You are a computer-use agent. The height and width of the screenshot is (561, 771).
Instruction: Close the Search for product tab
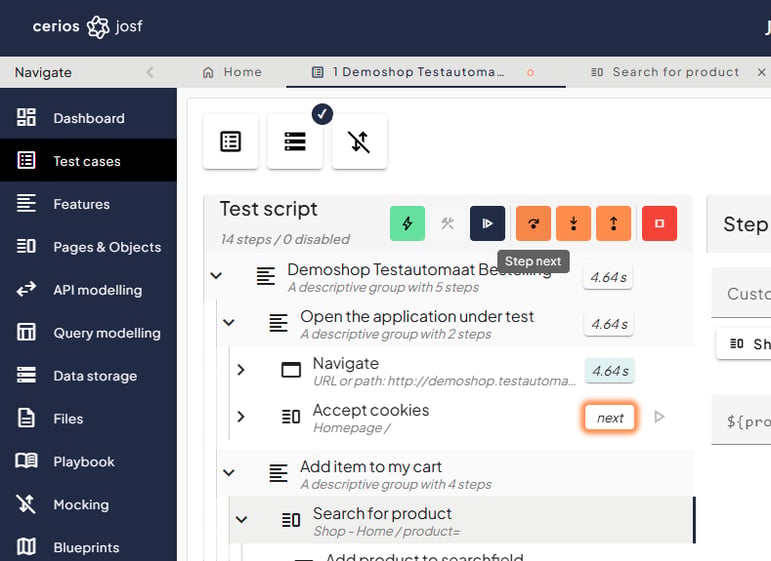(x=761, y=72)
